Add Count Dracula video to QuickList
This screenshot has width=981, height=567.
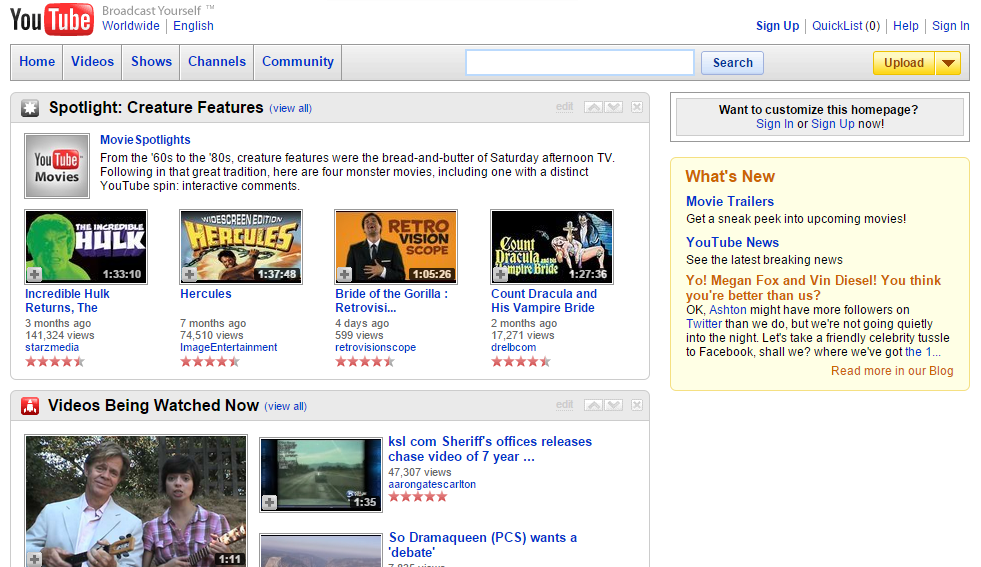click(501, 274)
